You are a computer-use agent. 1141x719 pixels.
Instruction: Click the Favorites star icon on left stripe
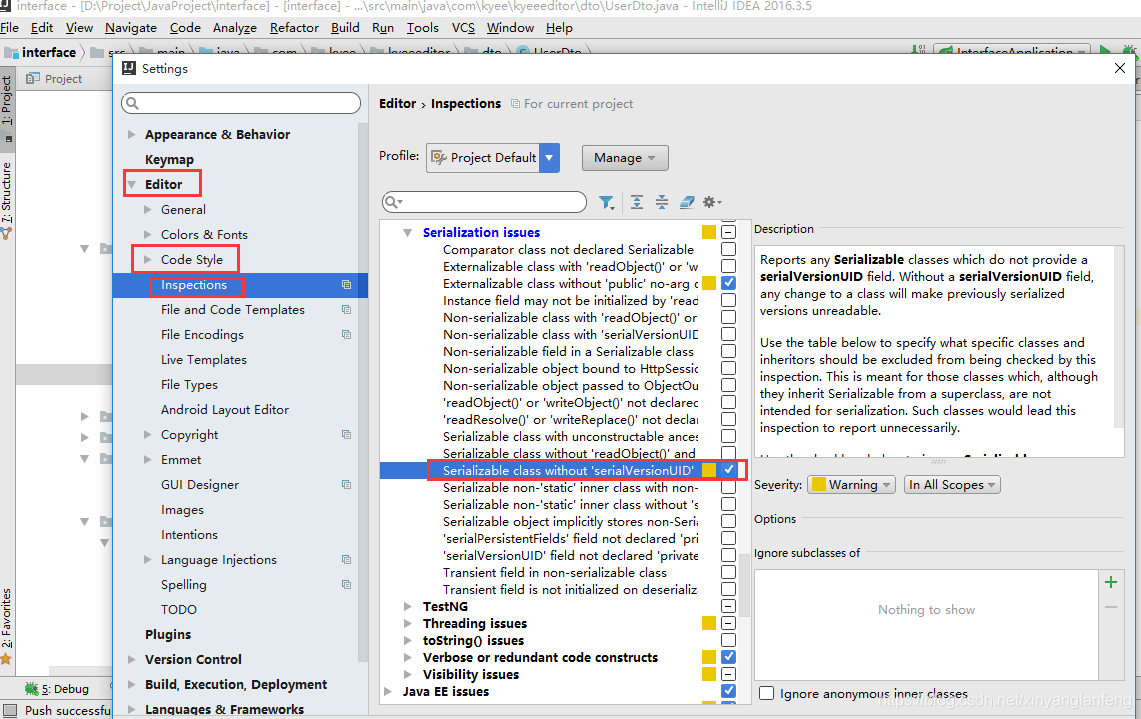coord(7,659)
